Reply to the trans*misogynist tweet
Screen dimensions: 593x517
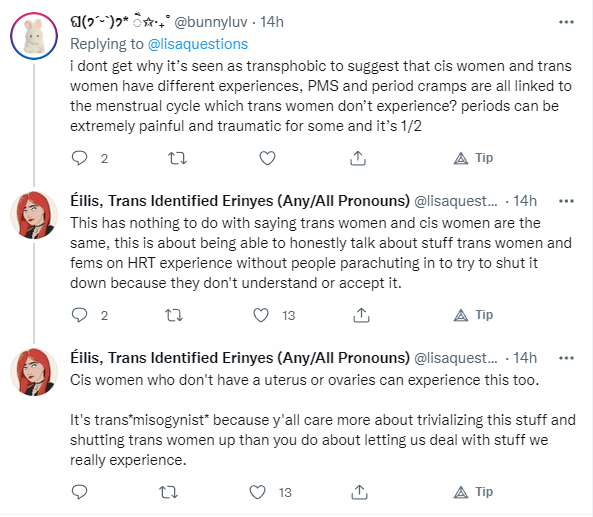(x=79, y=492)
